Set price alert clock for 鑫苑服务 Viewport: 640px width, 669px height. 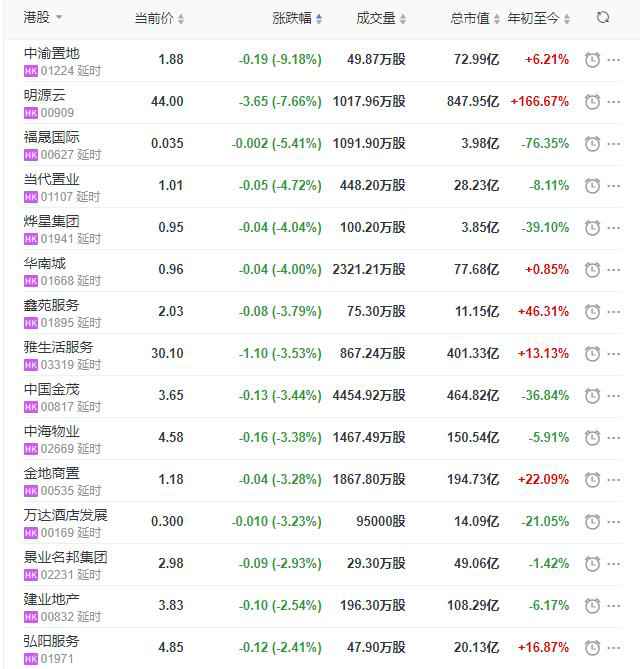[x=592, y=312]
